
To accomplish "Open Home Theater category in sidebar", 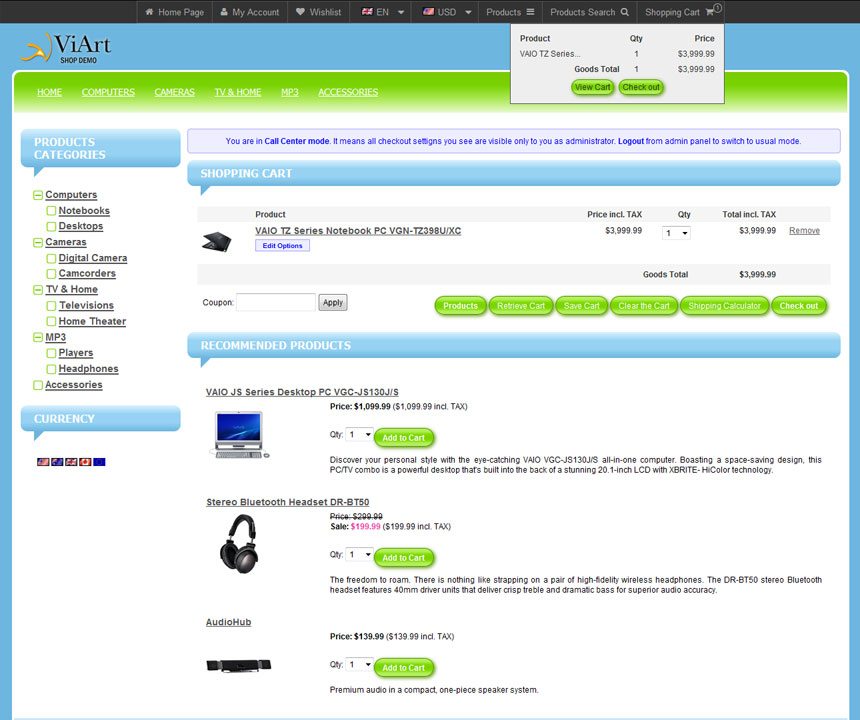I will pos(92,321).
